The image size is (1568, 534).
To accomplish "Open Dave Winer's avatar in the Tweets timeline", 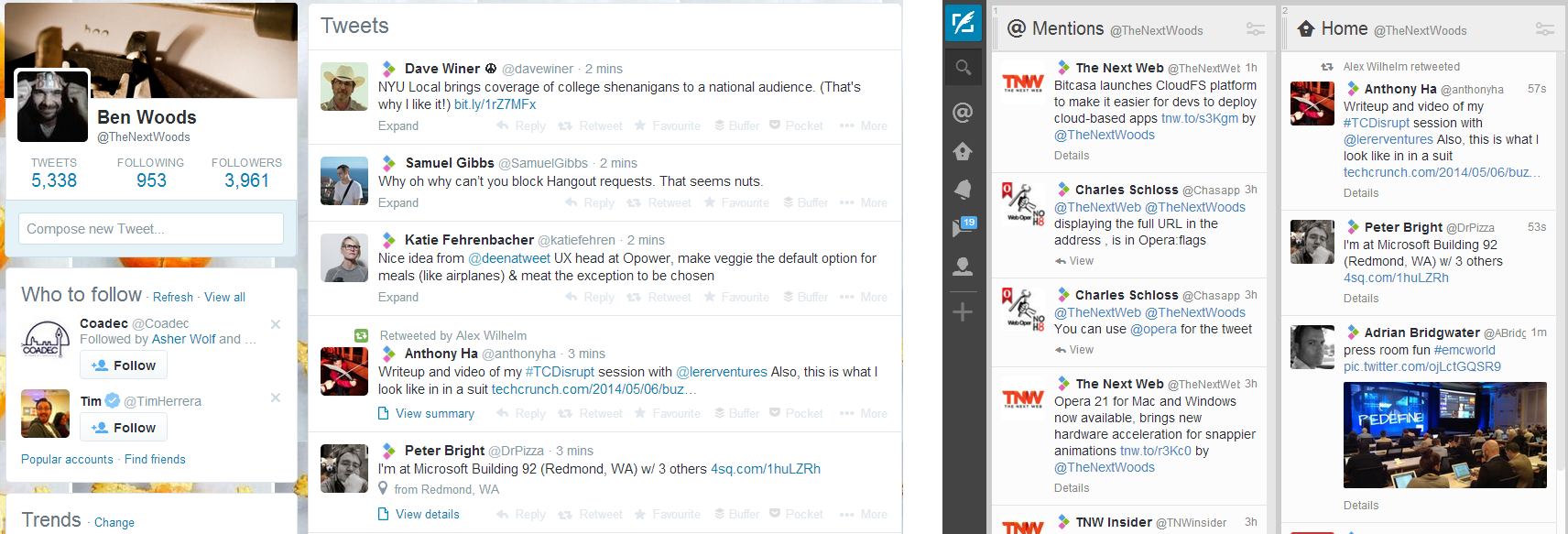I will tap(344, 86).
